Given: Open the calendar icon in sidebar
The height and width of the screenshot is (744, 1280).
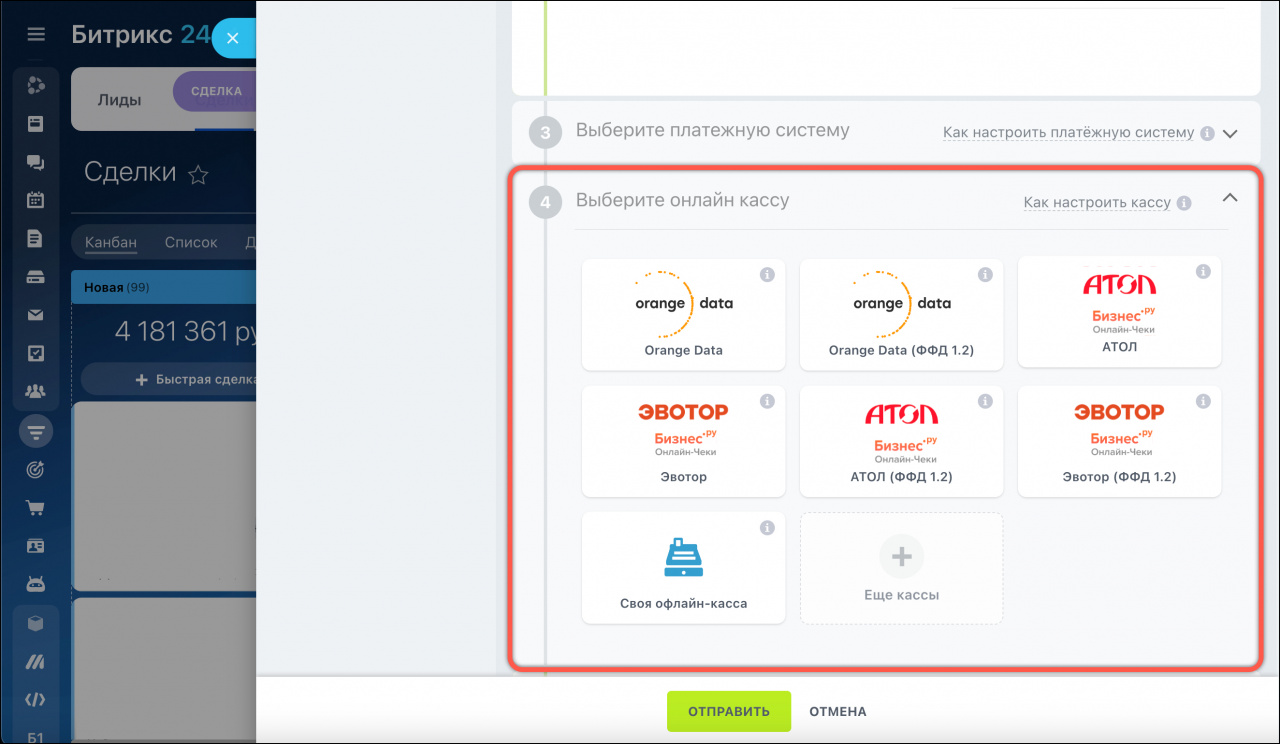Looking at the screenshot, I should (35, 199).
